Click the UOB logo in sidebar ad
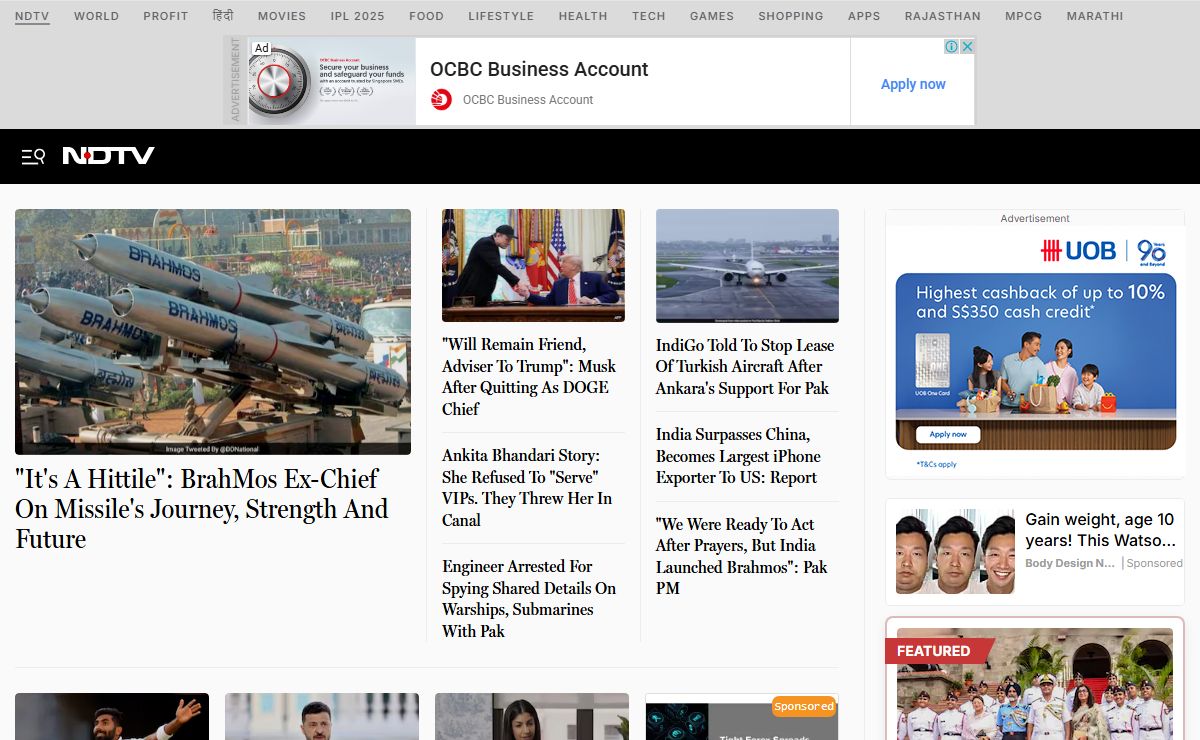Image resolution: width=1200 pixels, height=740 pixels. [x=1078, y=250]
